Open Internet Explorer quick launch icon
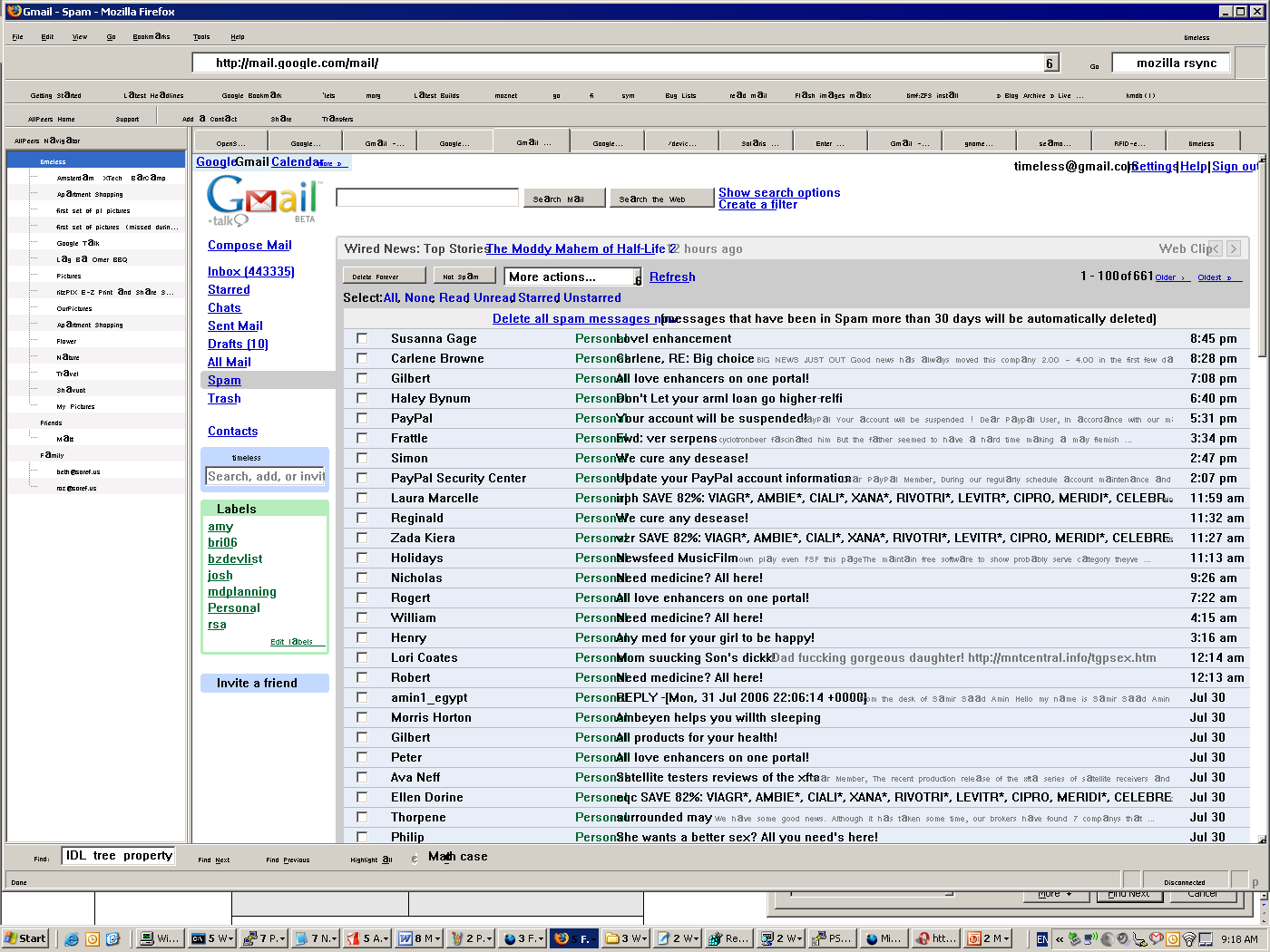1270x952 pixels. [x=72, y=938]
